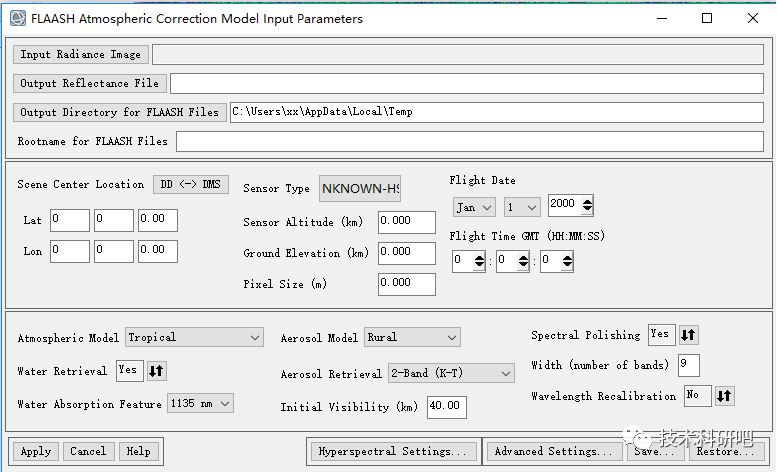Click the Lon seconds field
The image size is (778, 472).
[158, 251]
